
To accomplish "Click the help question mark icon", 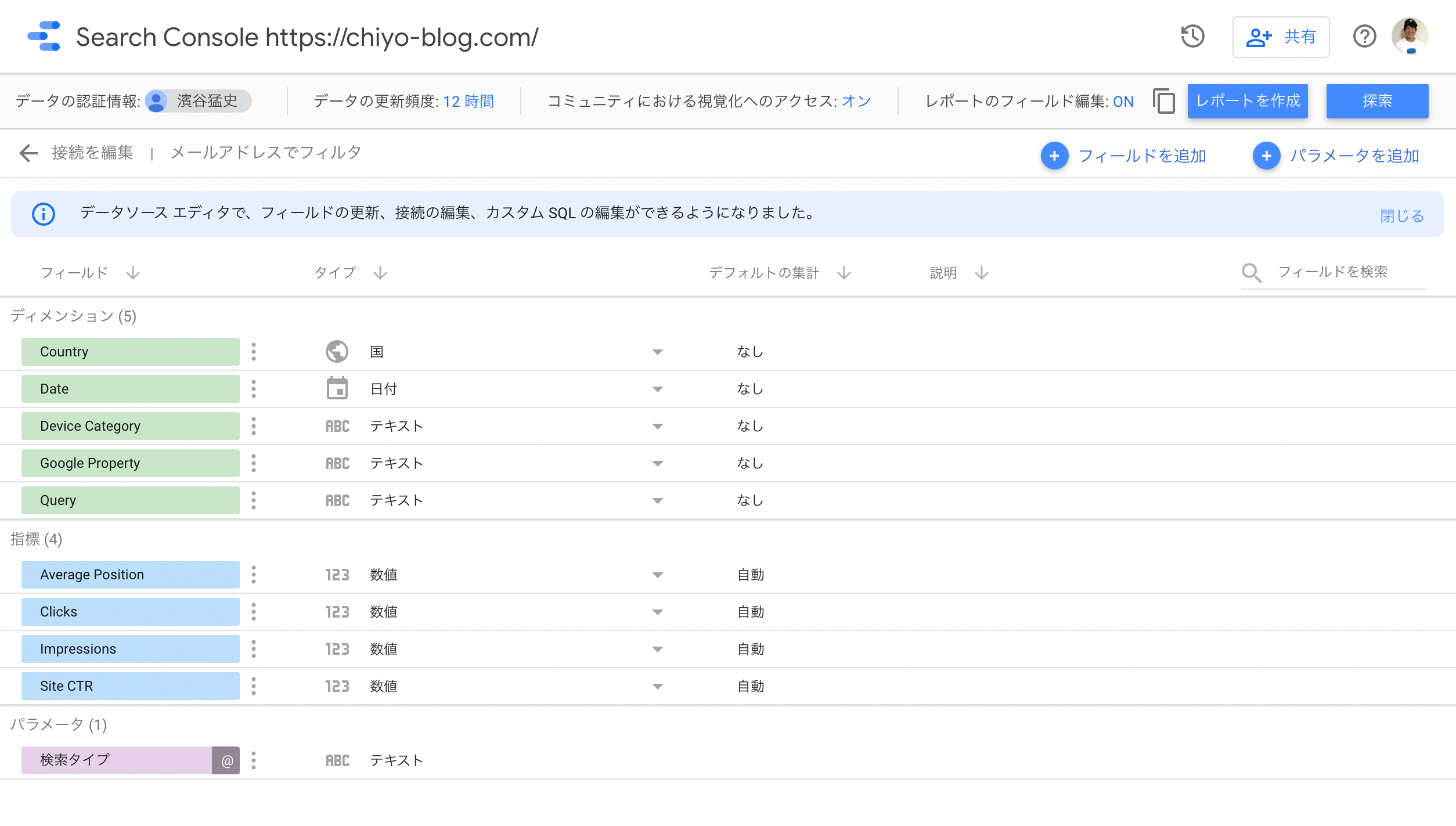I will [x=1365, y=37].
